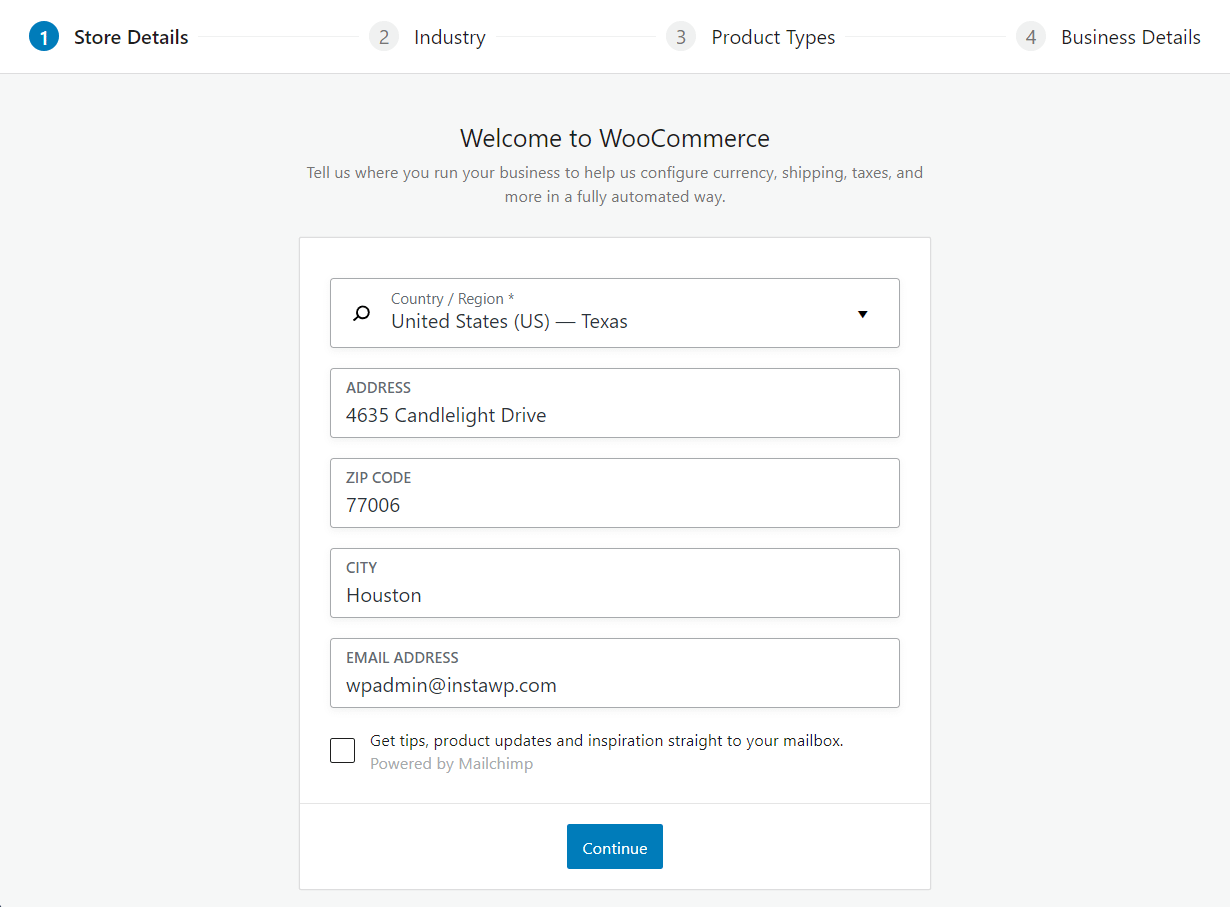This screenshot has height=907, width=1230.
Task: Click the Store Details step label
Action: 131,36
